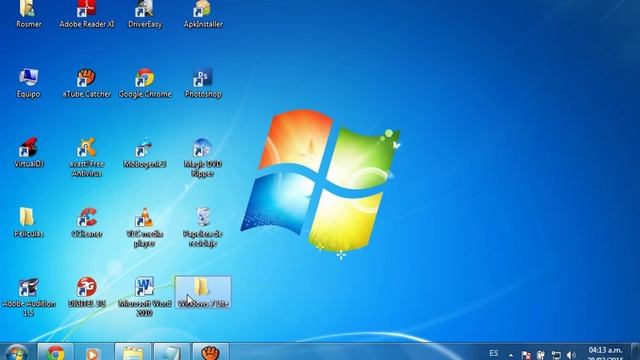This screenshot has width=640, height=360.
Task: Open the Windows Start menu orb
Action: tap(17, 353)
